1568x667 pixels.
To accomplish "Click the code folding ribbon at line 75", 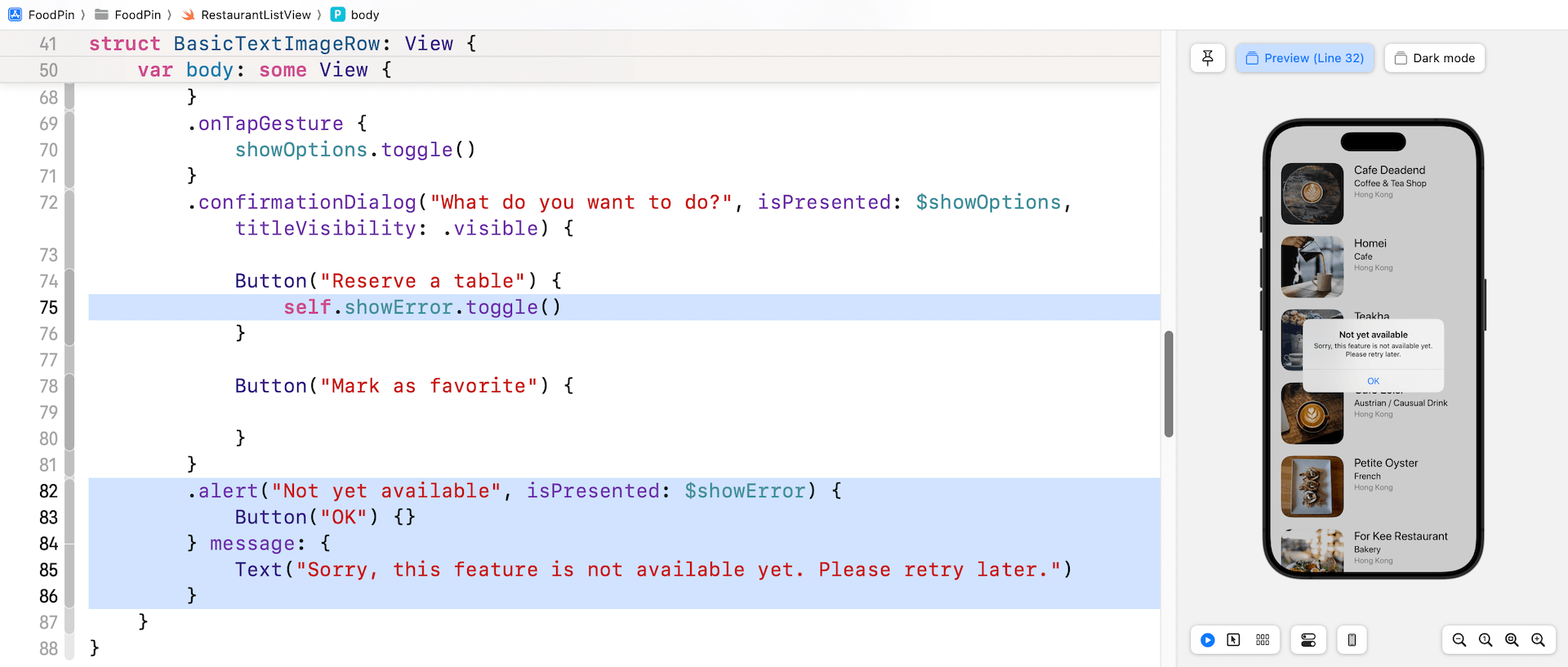I will pos(69,308).
